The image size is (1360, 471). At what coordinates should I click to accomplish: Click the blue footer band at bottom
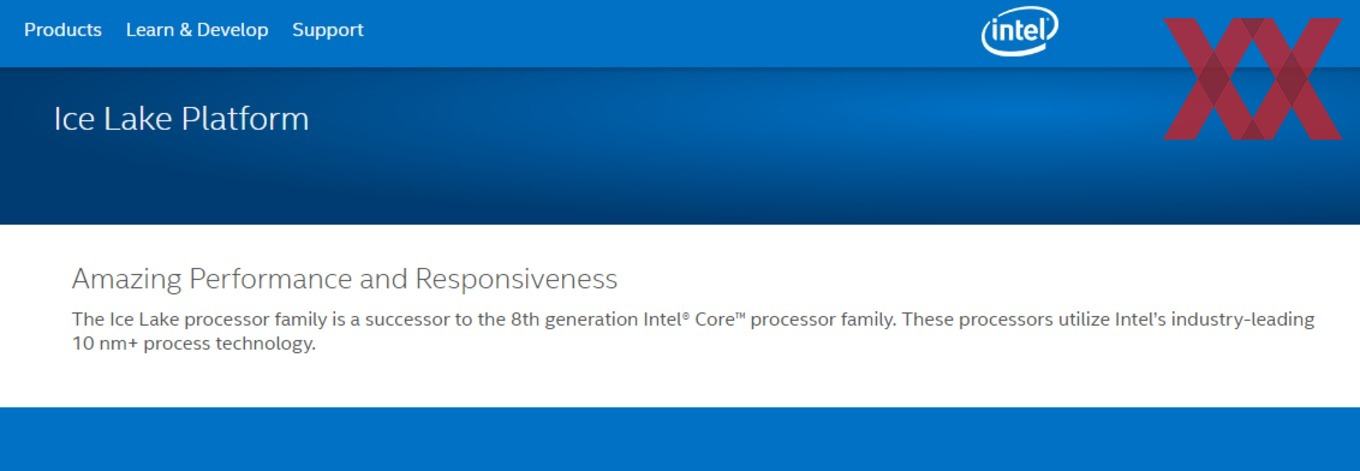[x=680, y=439]
